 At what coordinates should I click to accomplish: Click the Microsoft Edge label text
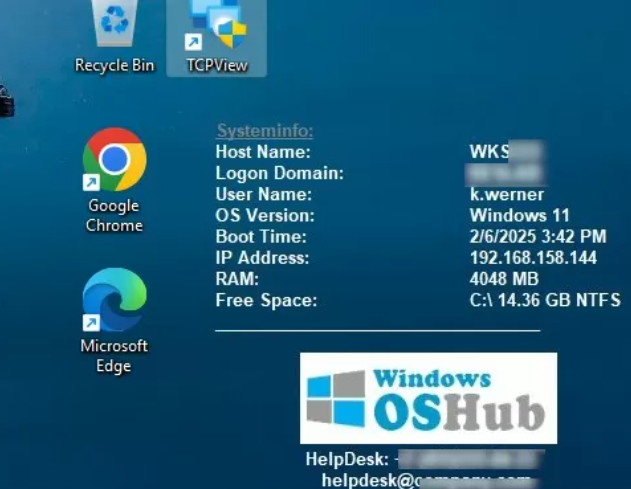pos(114,356)
